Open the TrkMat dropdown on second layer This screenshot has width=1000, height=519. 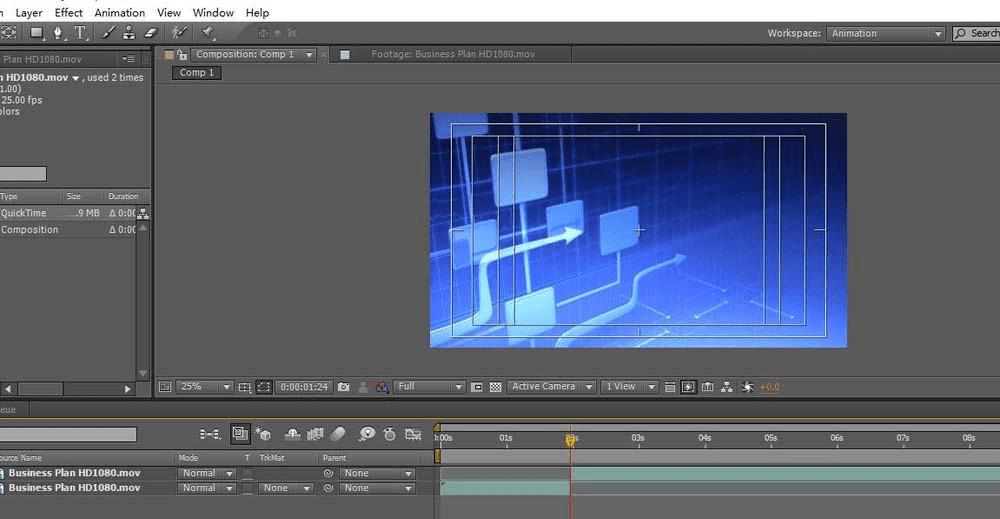coord(285,488)
